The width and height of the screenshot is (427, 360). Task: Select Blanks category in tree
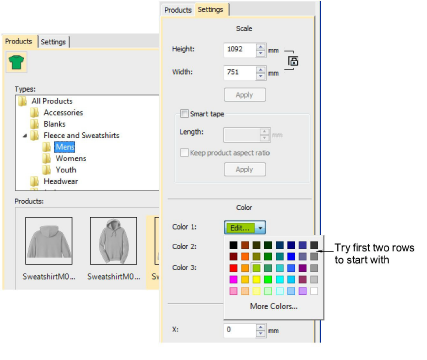[55, 124]
